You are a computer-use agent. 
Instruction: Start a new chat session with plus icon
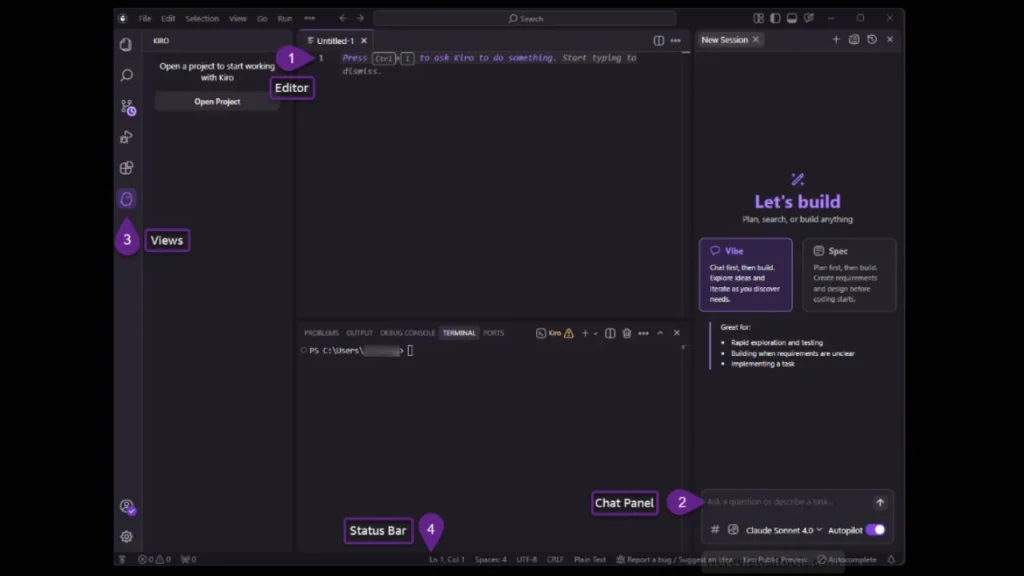pos(836,39)
